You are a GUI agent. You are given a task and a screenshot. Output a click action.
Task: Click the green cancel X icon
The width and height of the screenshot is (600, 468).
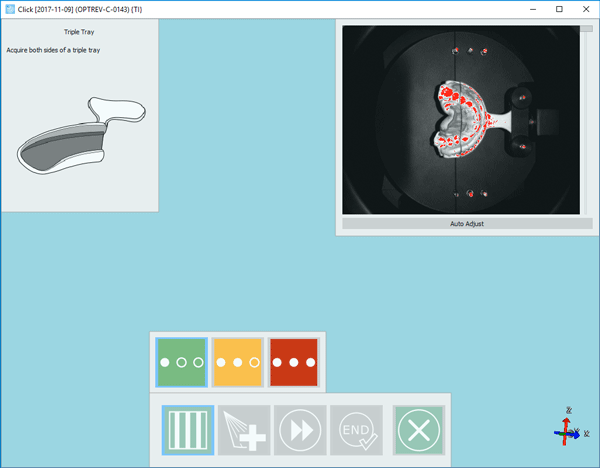pyautogui.click(x=418, y=431)
